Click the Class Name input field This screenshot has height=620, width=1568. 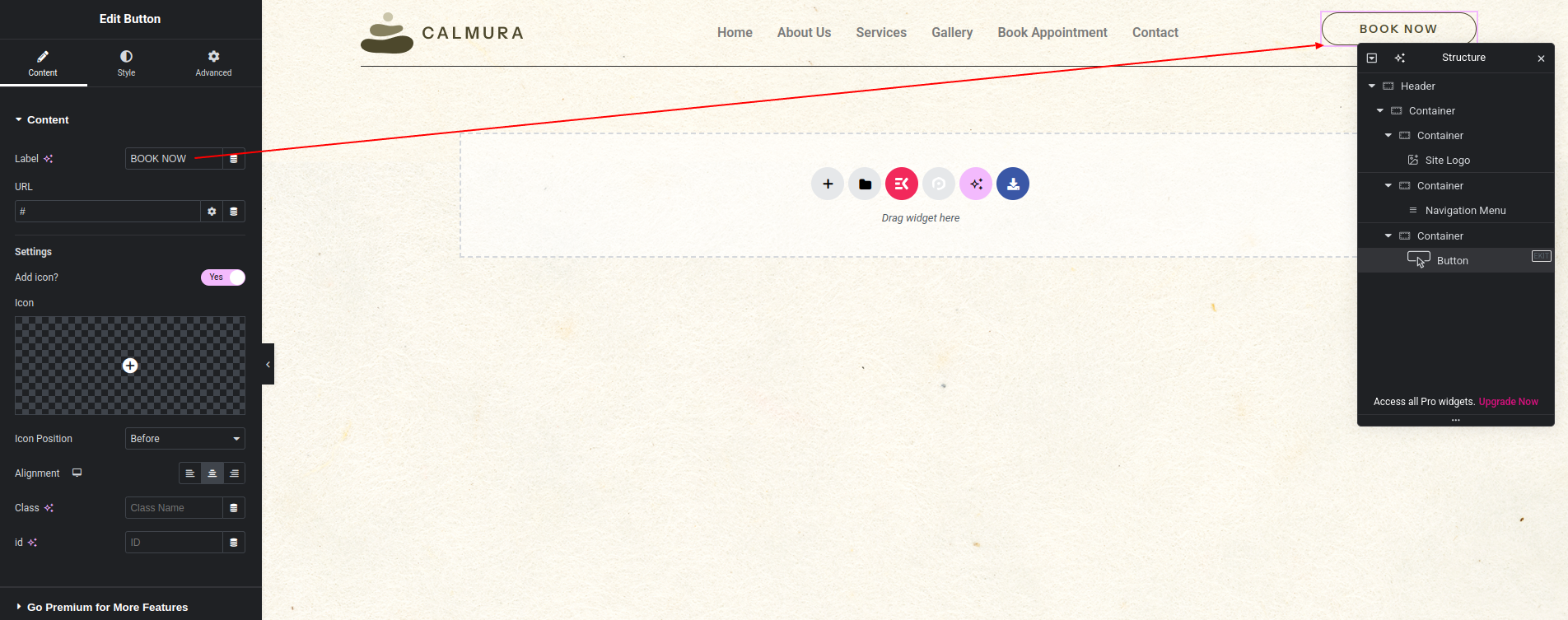[174, 508]
